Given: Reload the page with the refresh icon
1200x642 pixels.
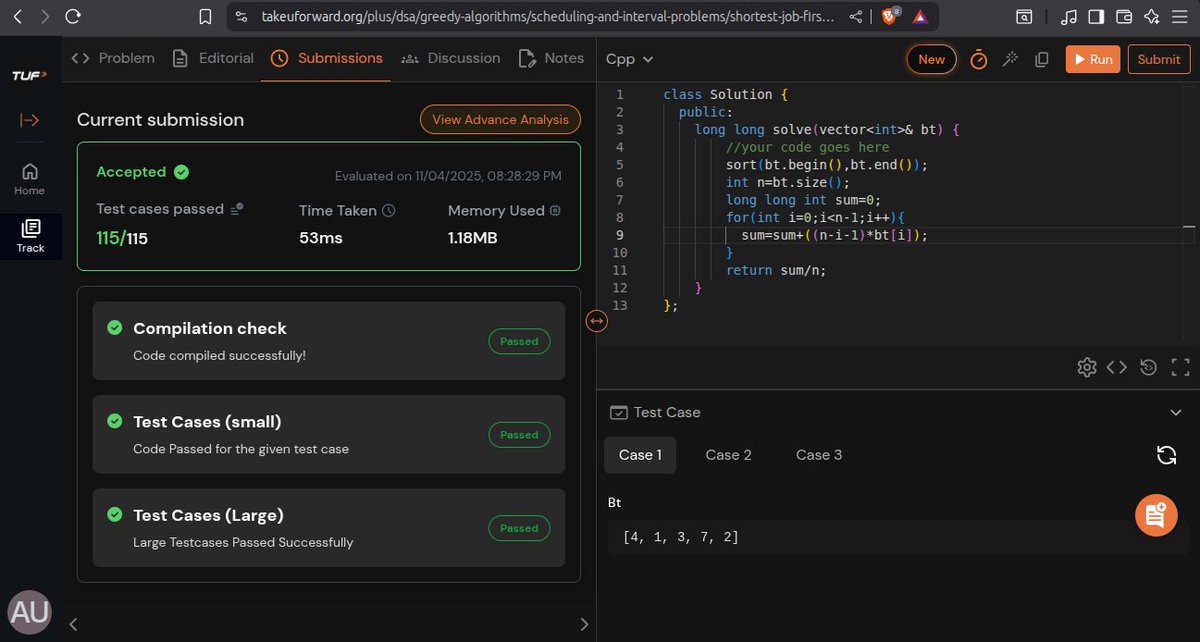Looking at the screenshot, I should click(73, 17).
